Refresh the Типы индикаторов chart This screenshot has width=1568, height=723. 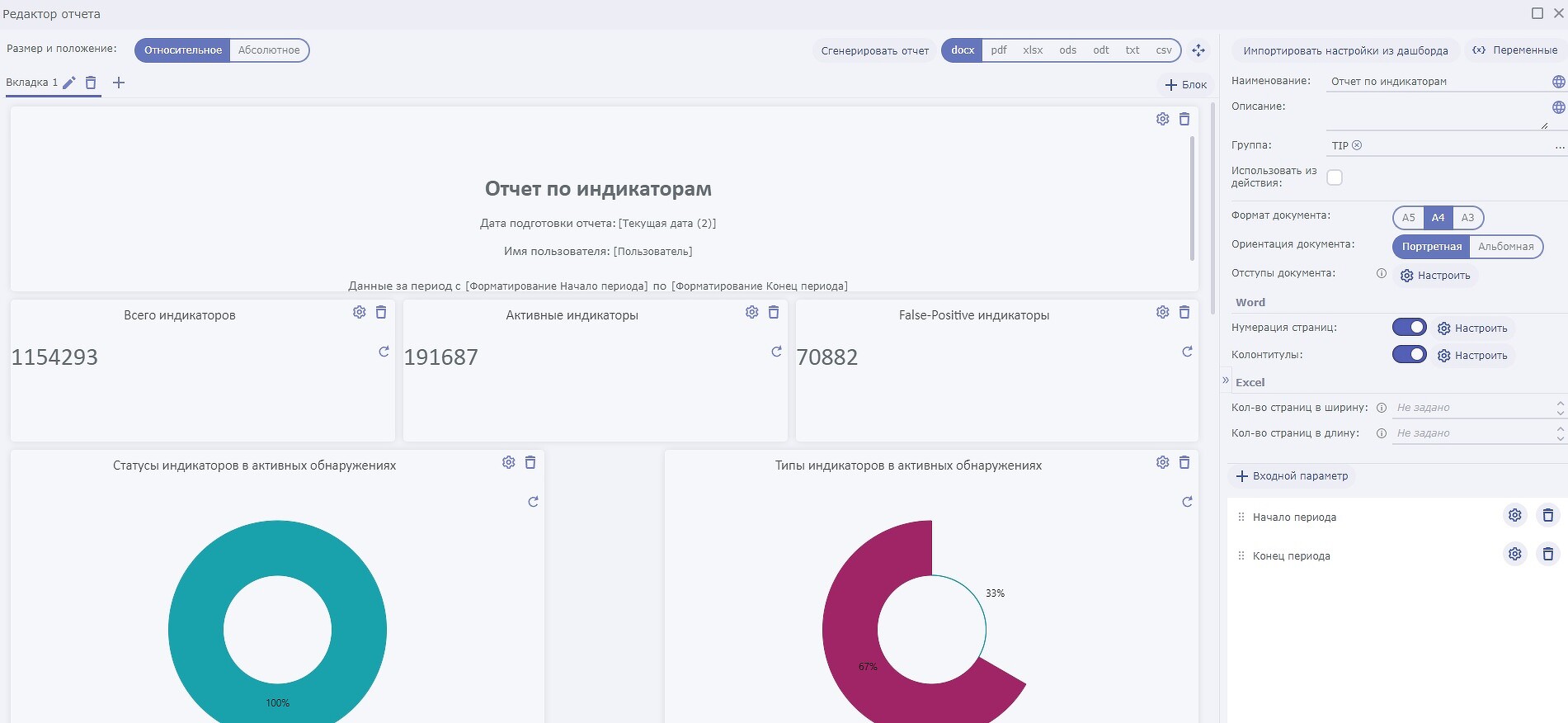pos(1187,502)
